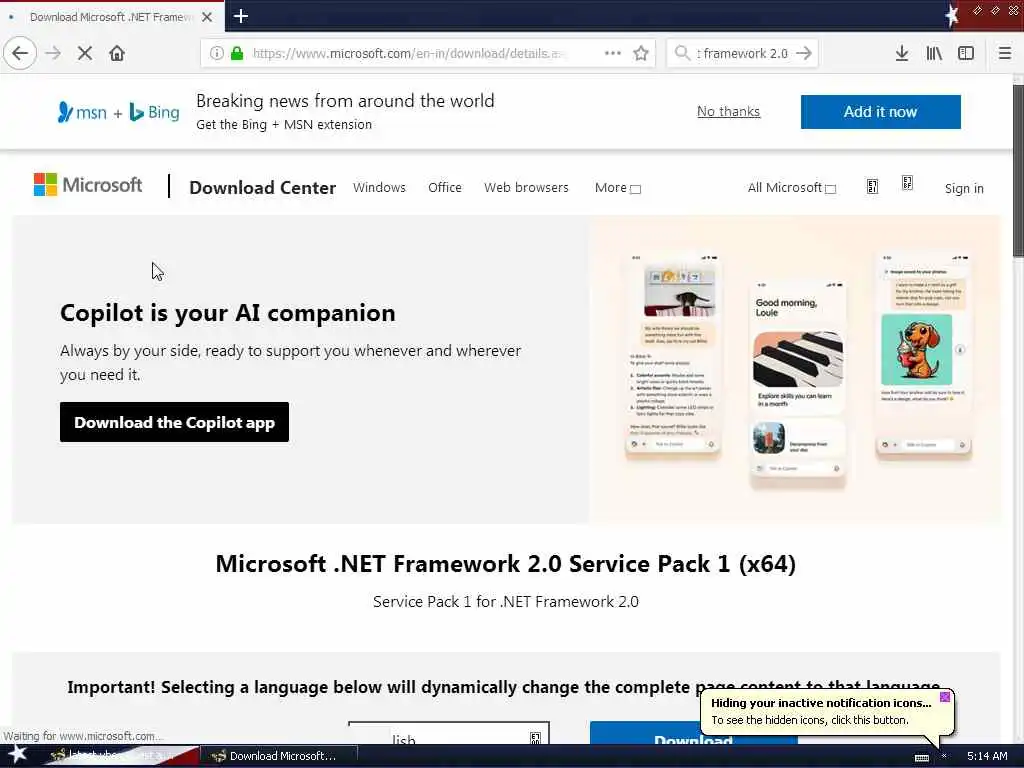Click the search magnifier icon in search box
The image size is (1024, 768).
point(682,53)
